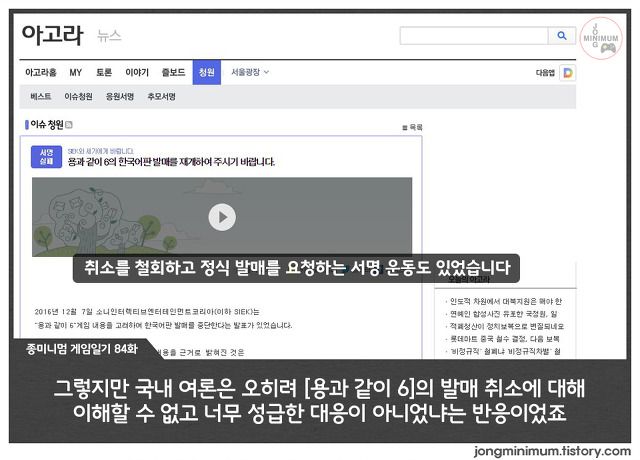This screenshot has height=460, width=640.
Task: Click the petition title about 용과 같이 6
Action: (171, 162)
